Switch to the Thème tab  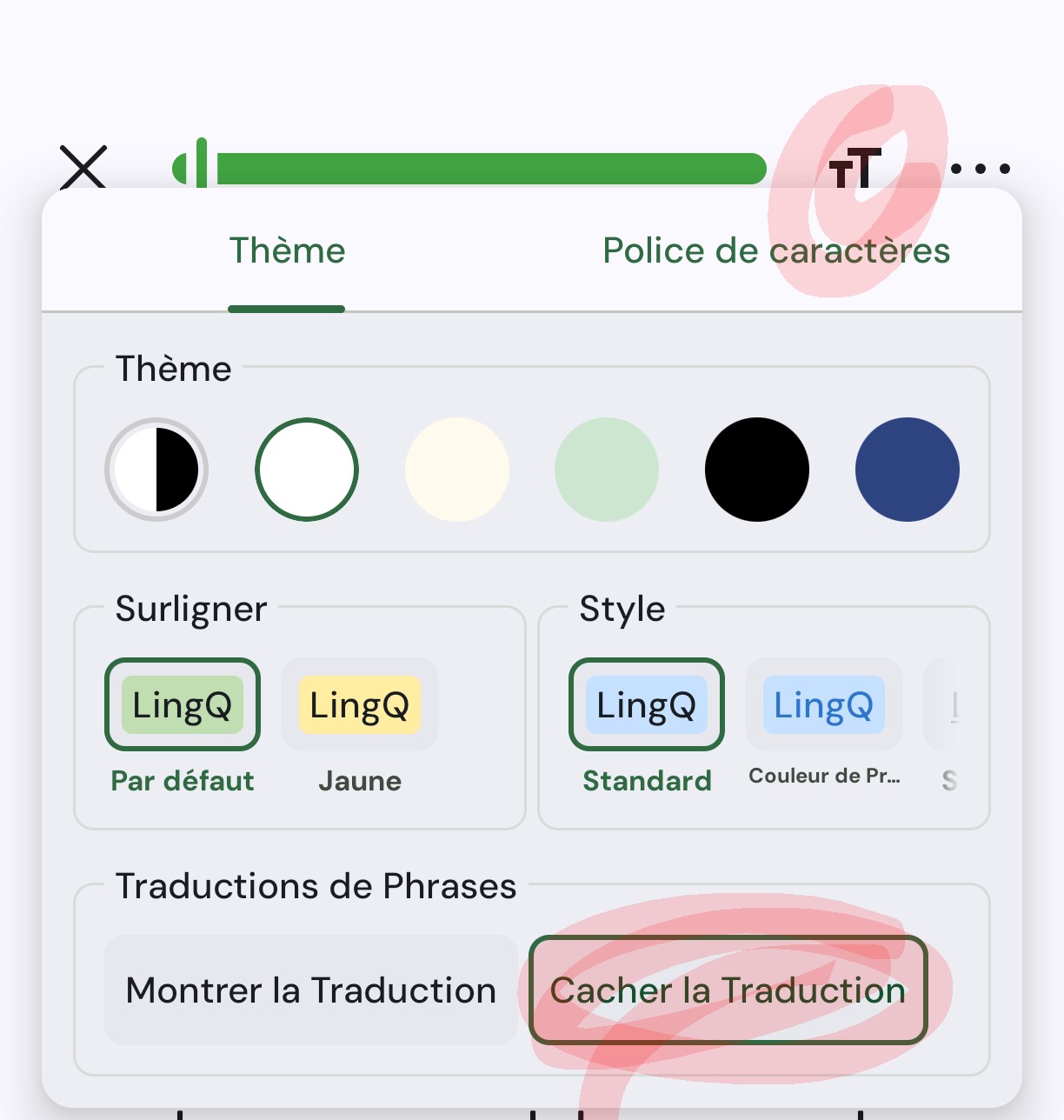287,251
